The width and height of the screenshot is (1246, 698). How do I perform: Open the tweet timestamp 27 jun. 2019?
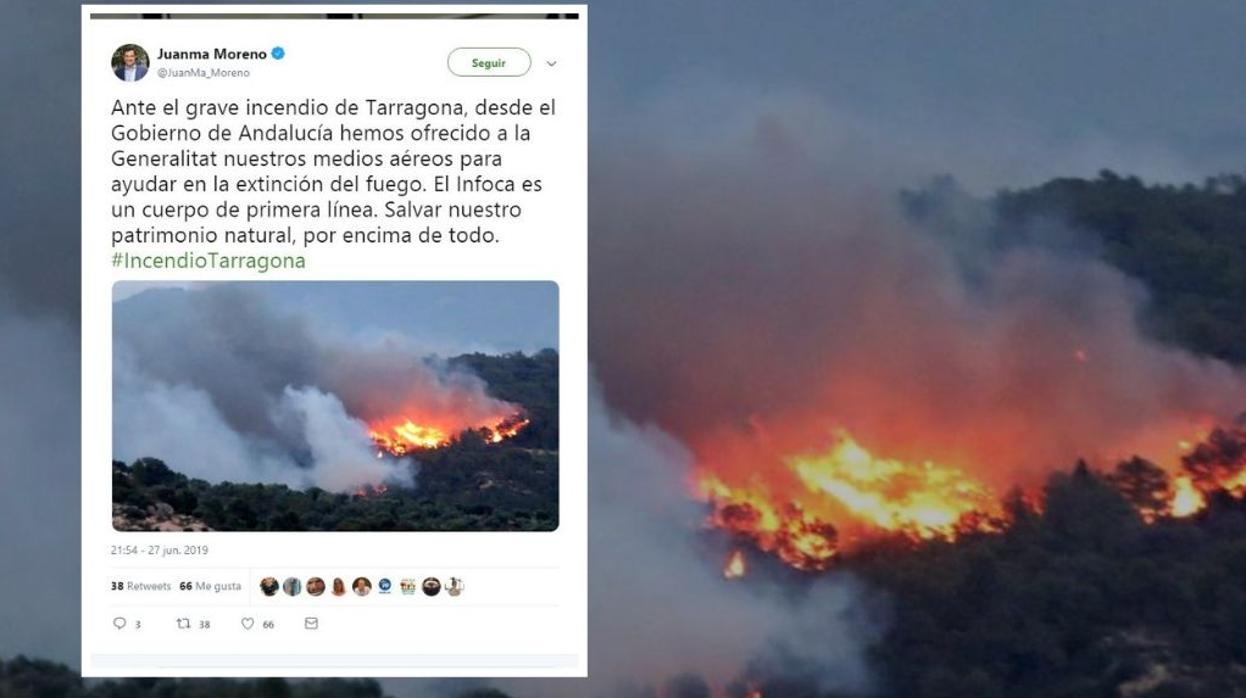coord(160,550)
